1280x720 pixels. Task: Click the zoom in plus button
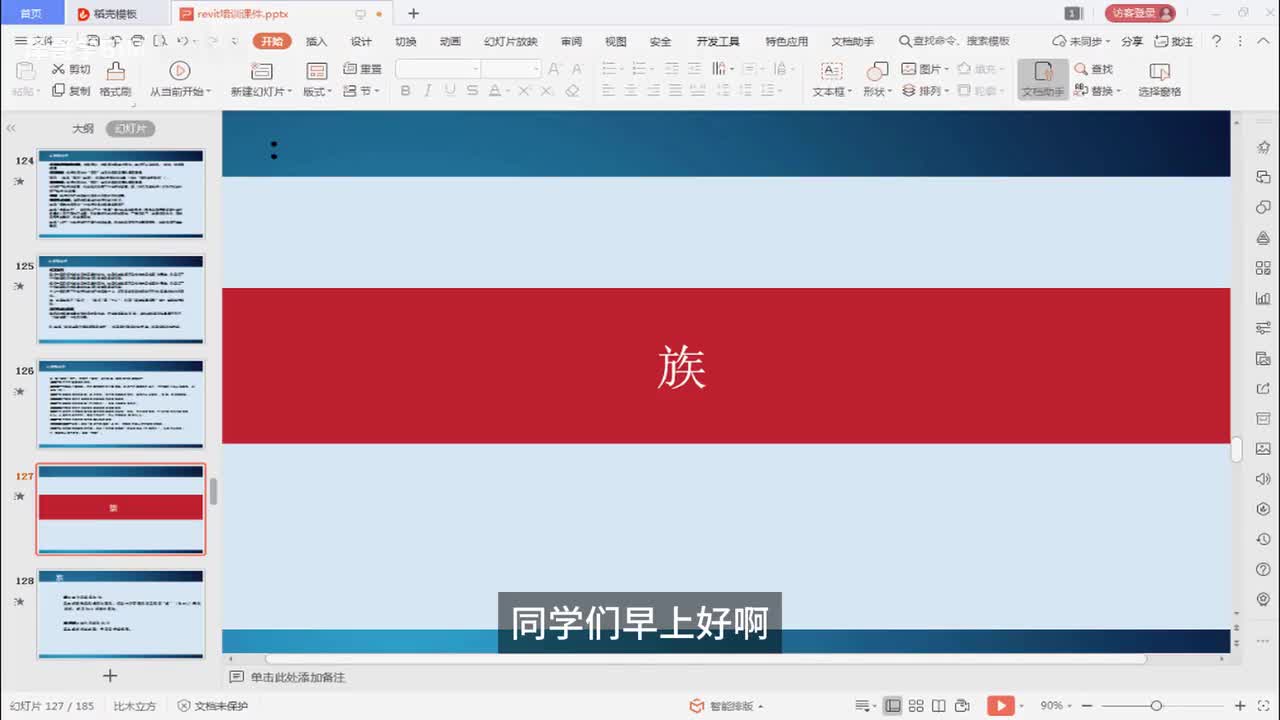point(1240,705)
